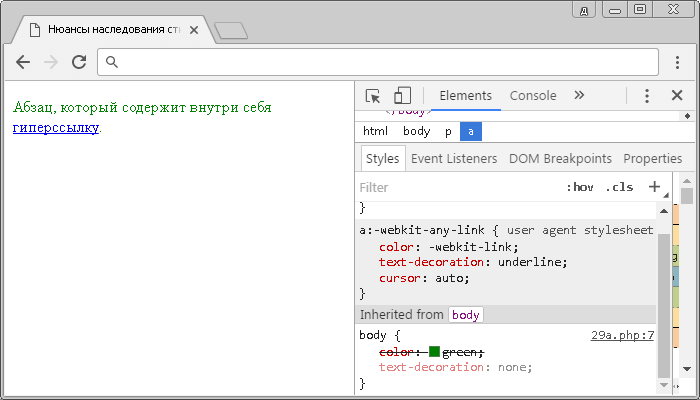Toggle the .cls classes button

point(619,187)
